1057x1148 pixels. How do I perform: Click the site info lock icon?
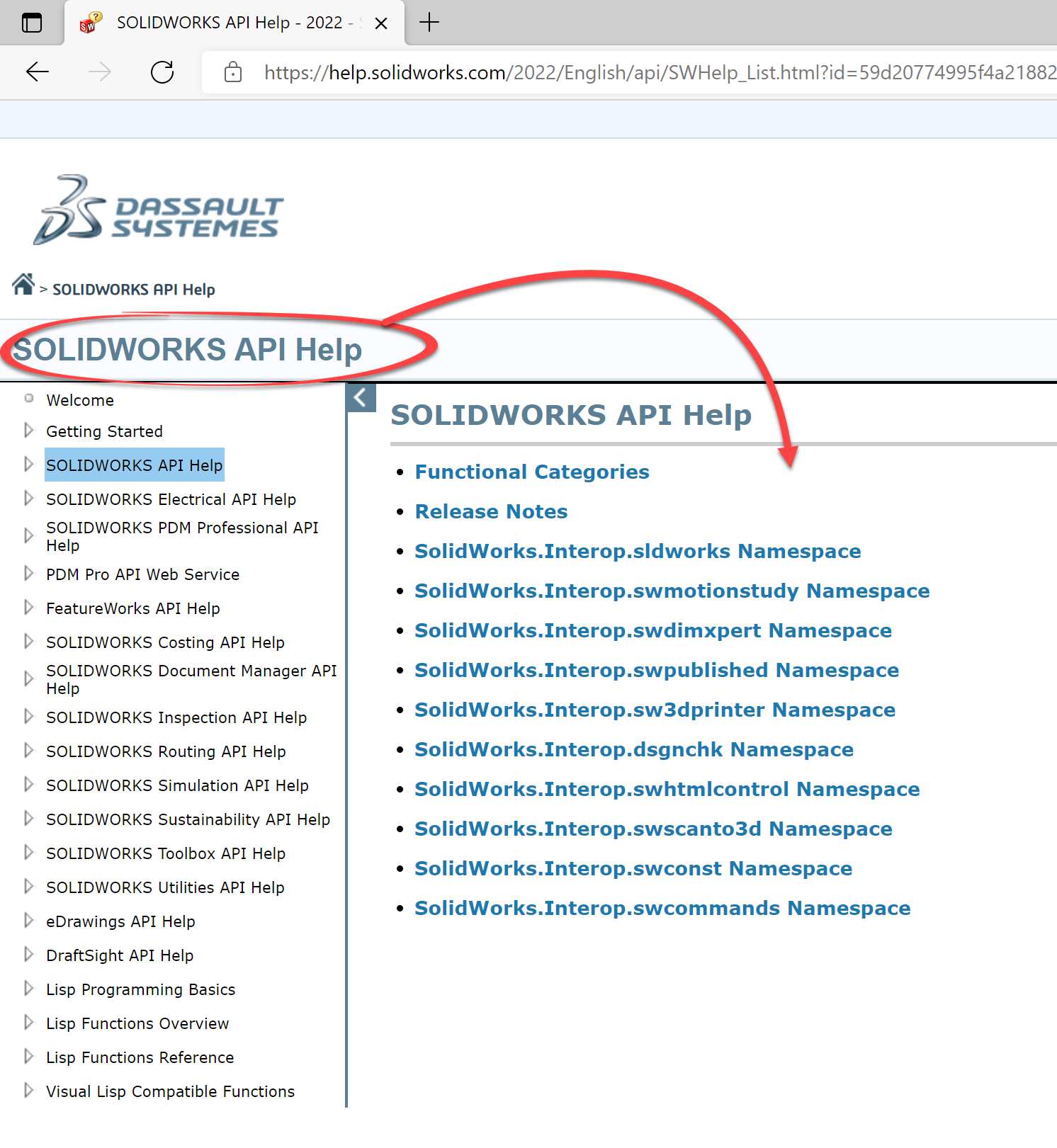(x=233, y=72)
